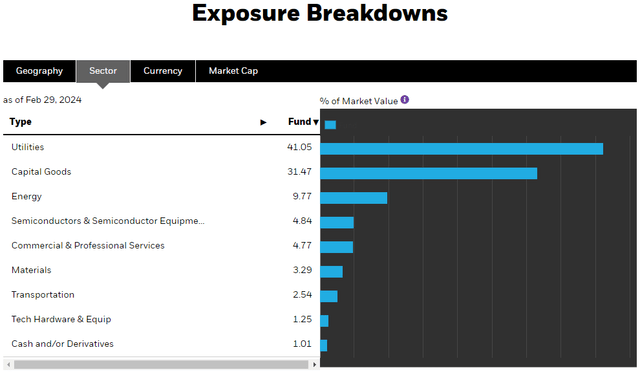Select Commercial & Professional Services label

88,245
